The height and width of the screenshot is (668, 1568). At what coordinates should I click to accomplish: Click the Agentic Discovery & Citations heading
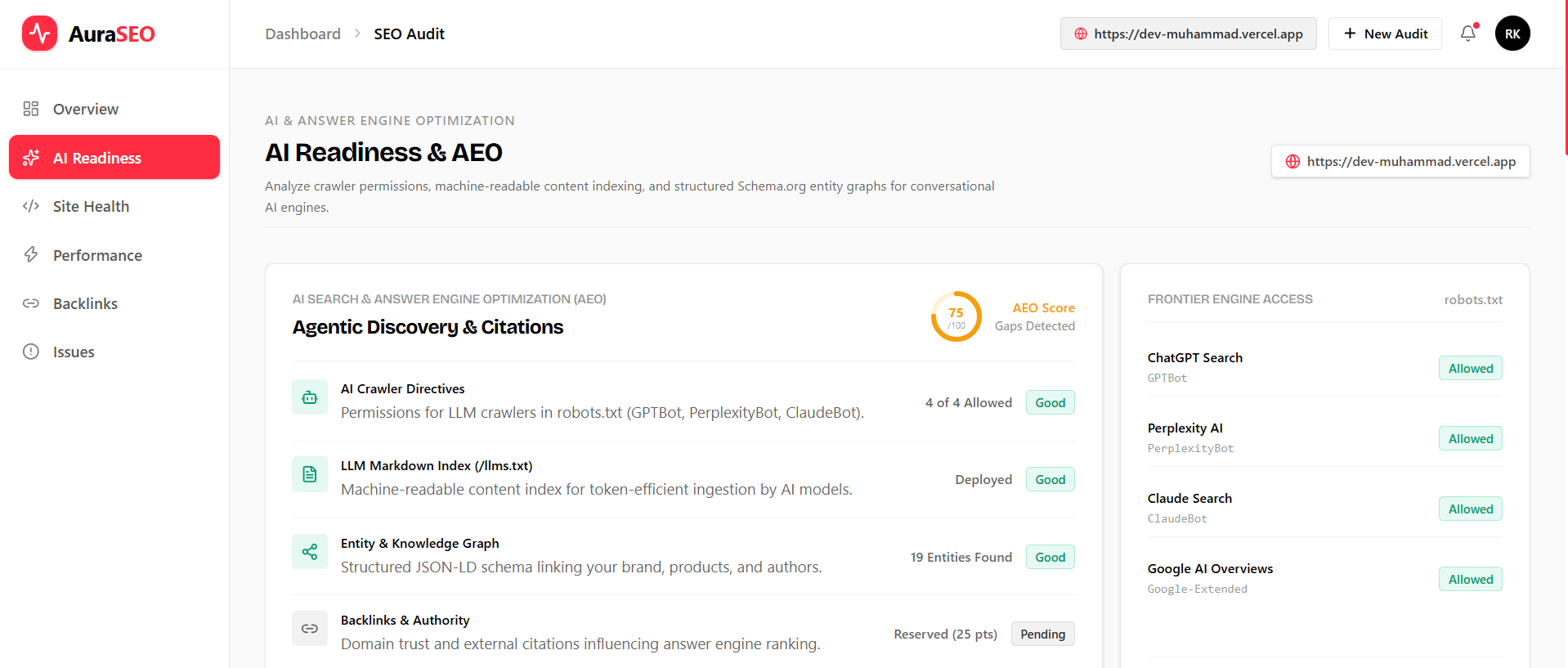tap(428, 327)
